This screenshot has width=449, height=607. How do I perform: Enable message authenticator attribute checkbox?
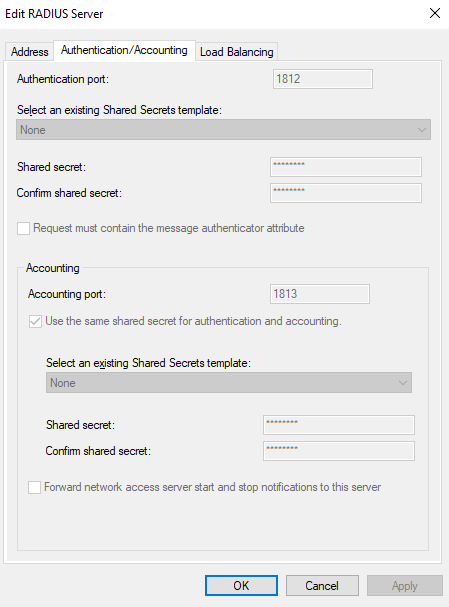click(23, 228)
